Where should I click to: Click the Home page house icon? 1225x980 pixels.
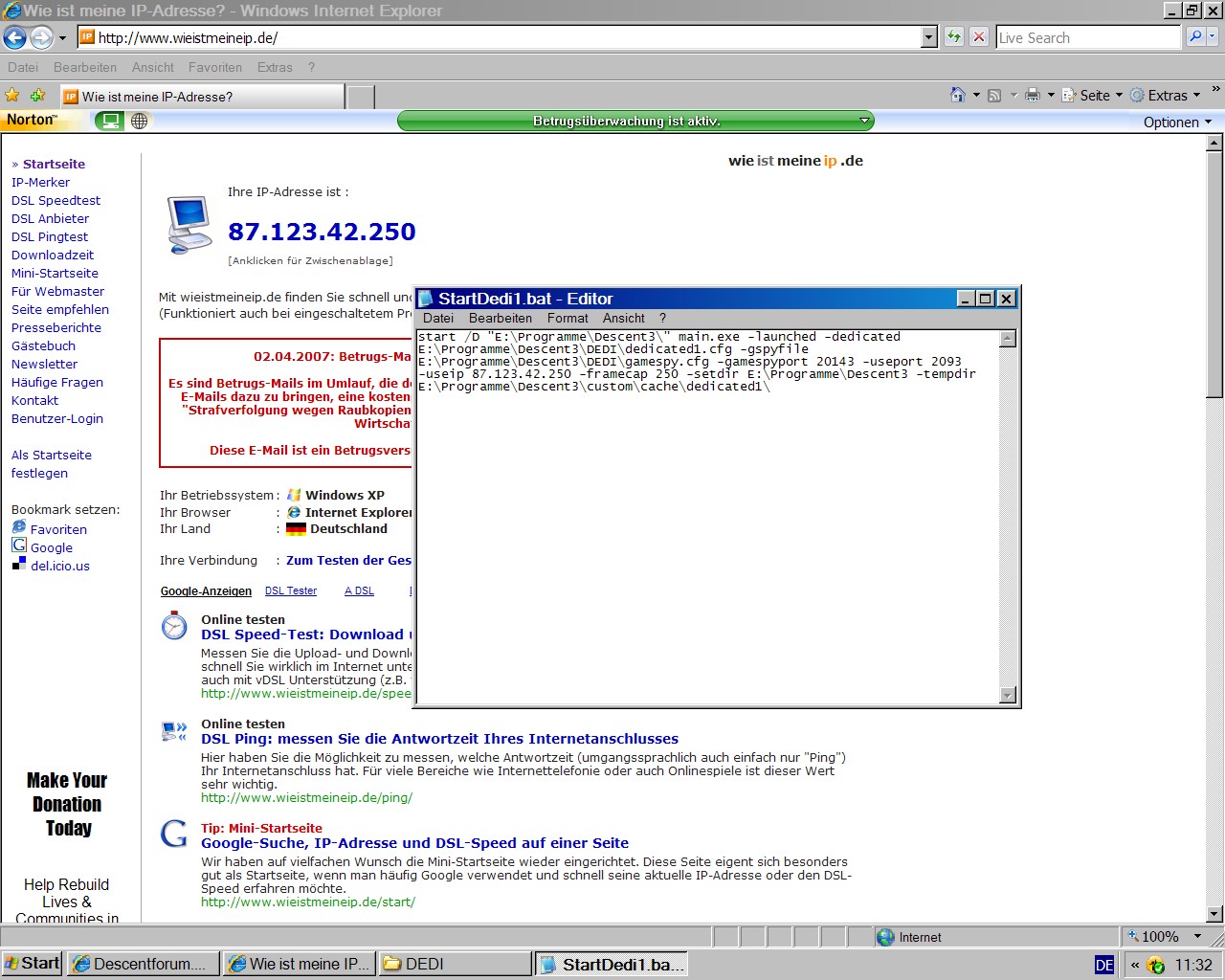[x=958, y=95]
